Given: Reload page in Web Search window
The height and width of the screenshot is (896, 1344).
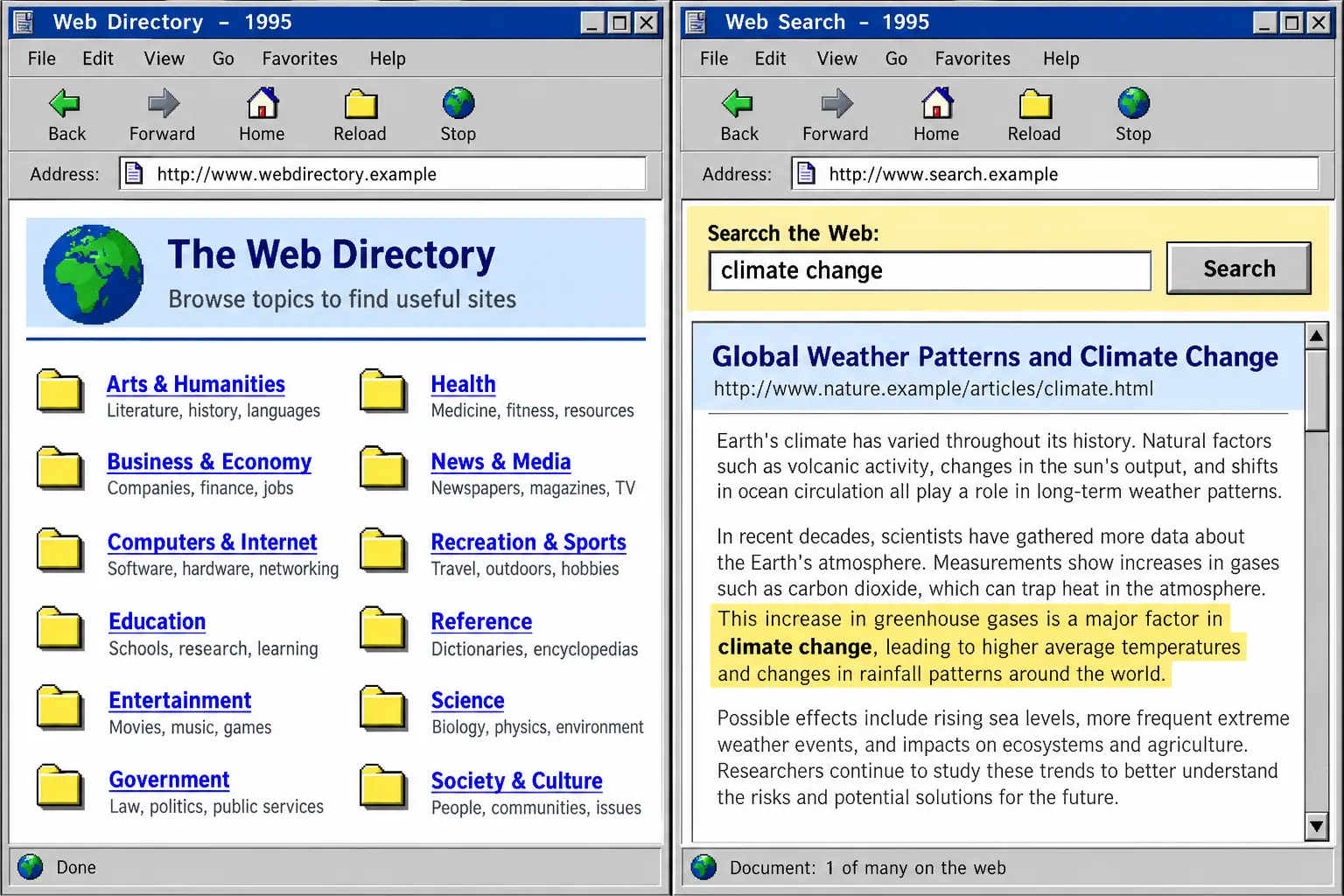Looking at the screenshot, I should coord(1034,104).
